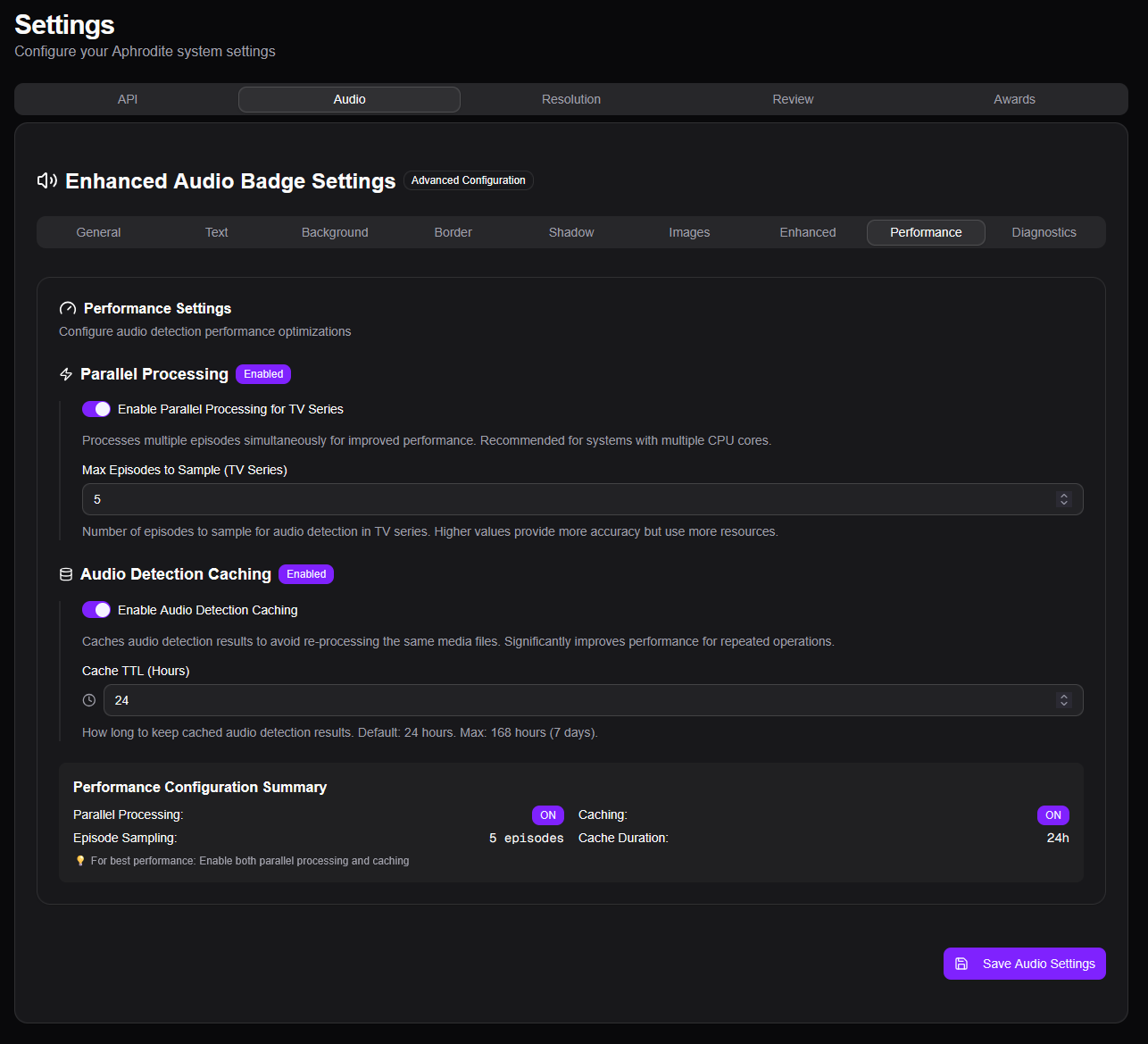Click the 'Enable Audio Detection Caching' label

(208, 610)
